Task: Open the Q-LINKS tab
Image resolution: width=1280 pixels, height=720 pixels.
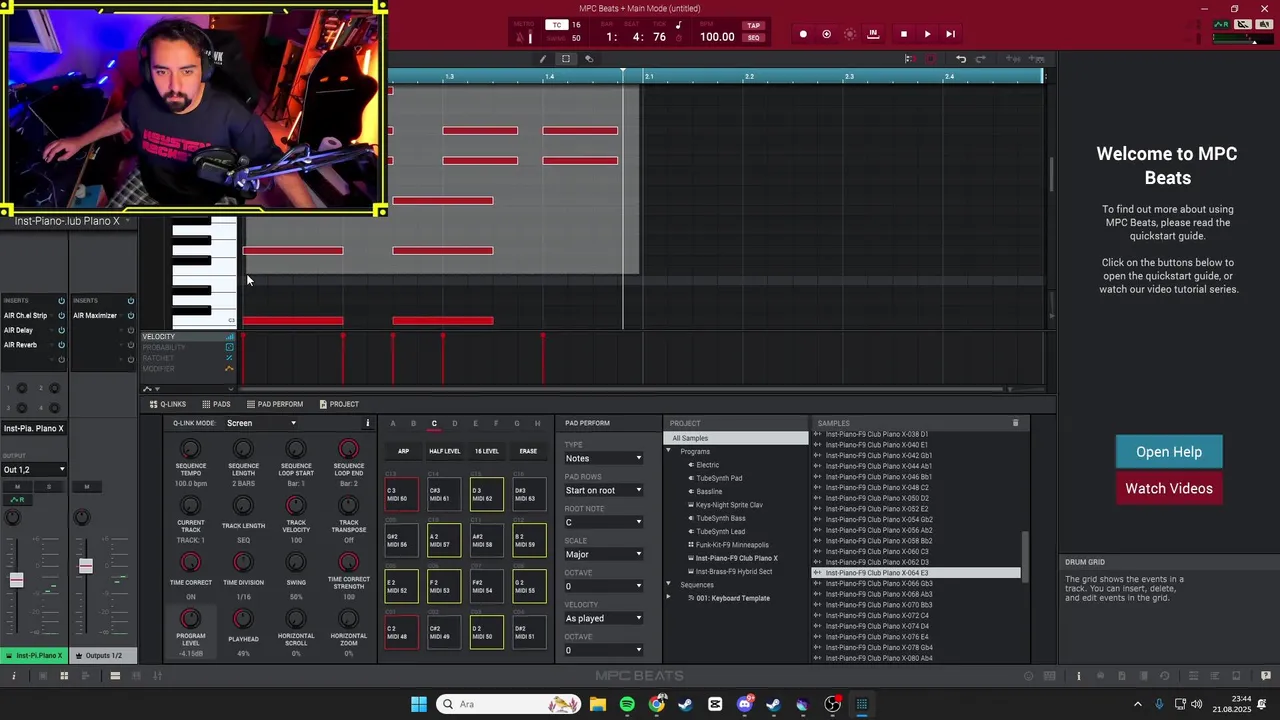Action: coord(168,404)
